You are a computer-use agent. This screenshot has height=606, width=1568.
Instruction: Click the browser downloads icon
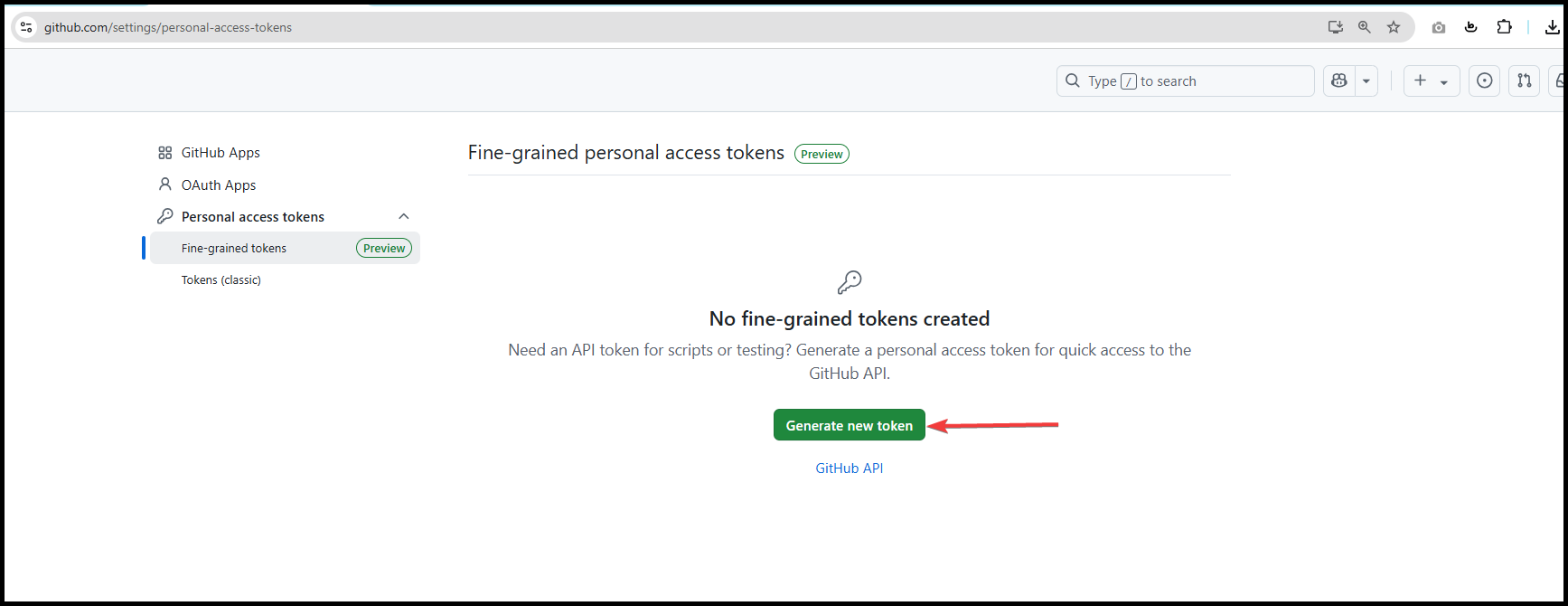(1553, 27)
